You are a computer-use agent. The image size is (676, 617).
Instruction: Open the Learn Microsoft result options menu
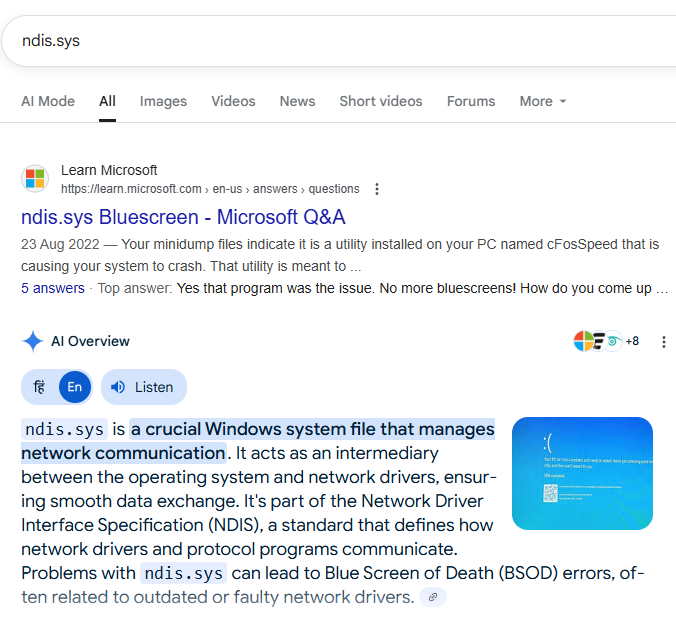[377, 189]
